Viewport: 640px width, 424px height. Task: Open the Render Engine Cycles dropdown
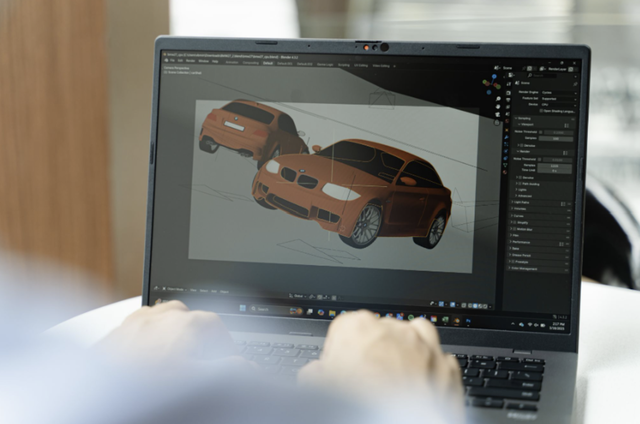(x=559, y=93)
